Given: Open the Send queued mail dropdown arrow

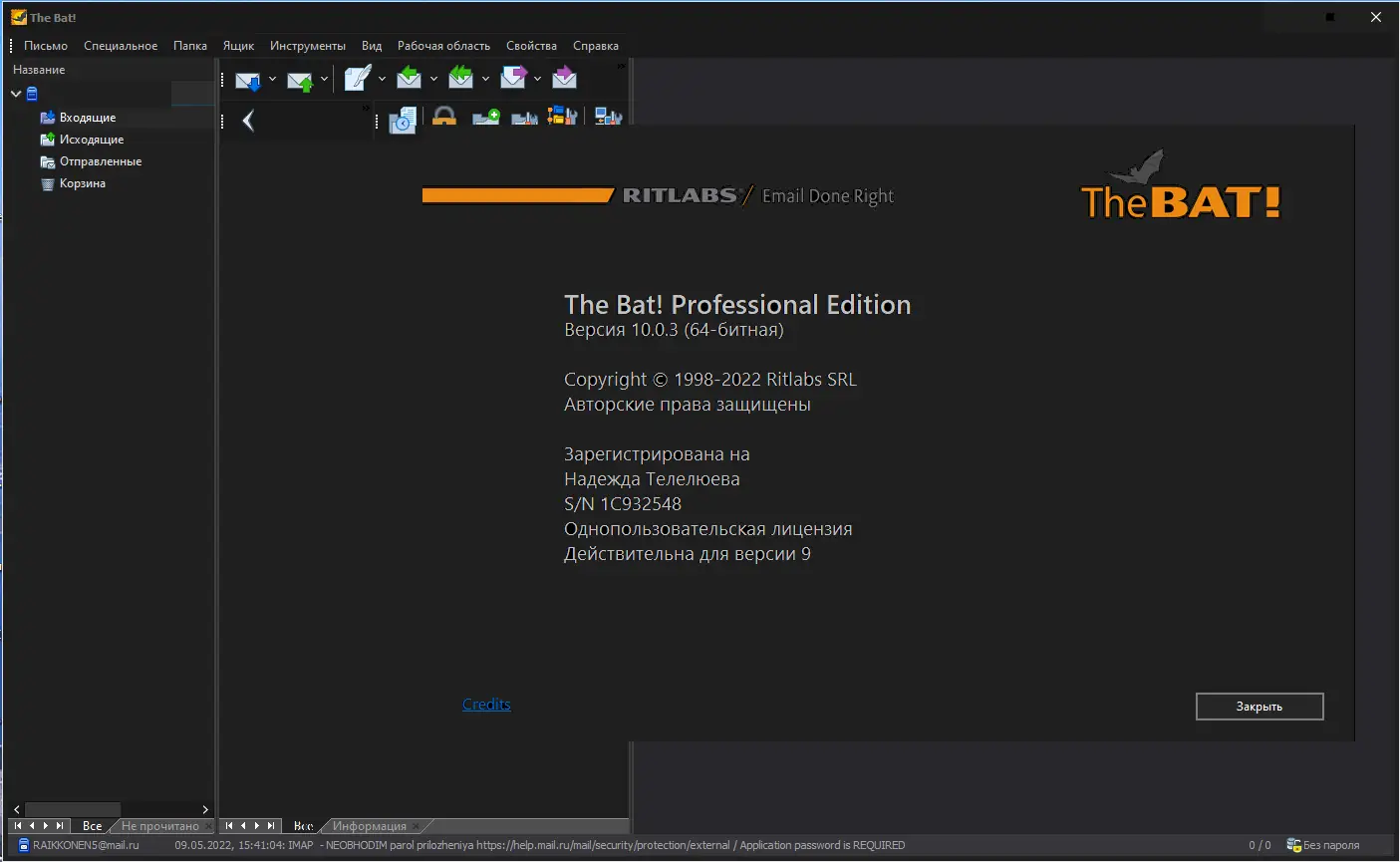Looking at the screenshot, I should 324,79.
